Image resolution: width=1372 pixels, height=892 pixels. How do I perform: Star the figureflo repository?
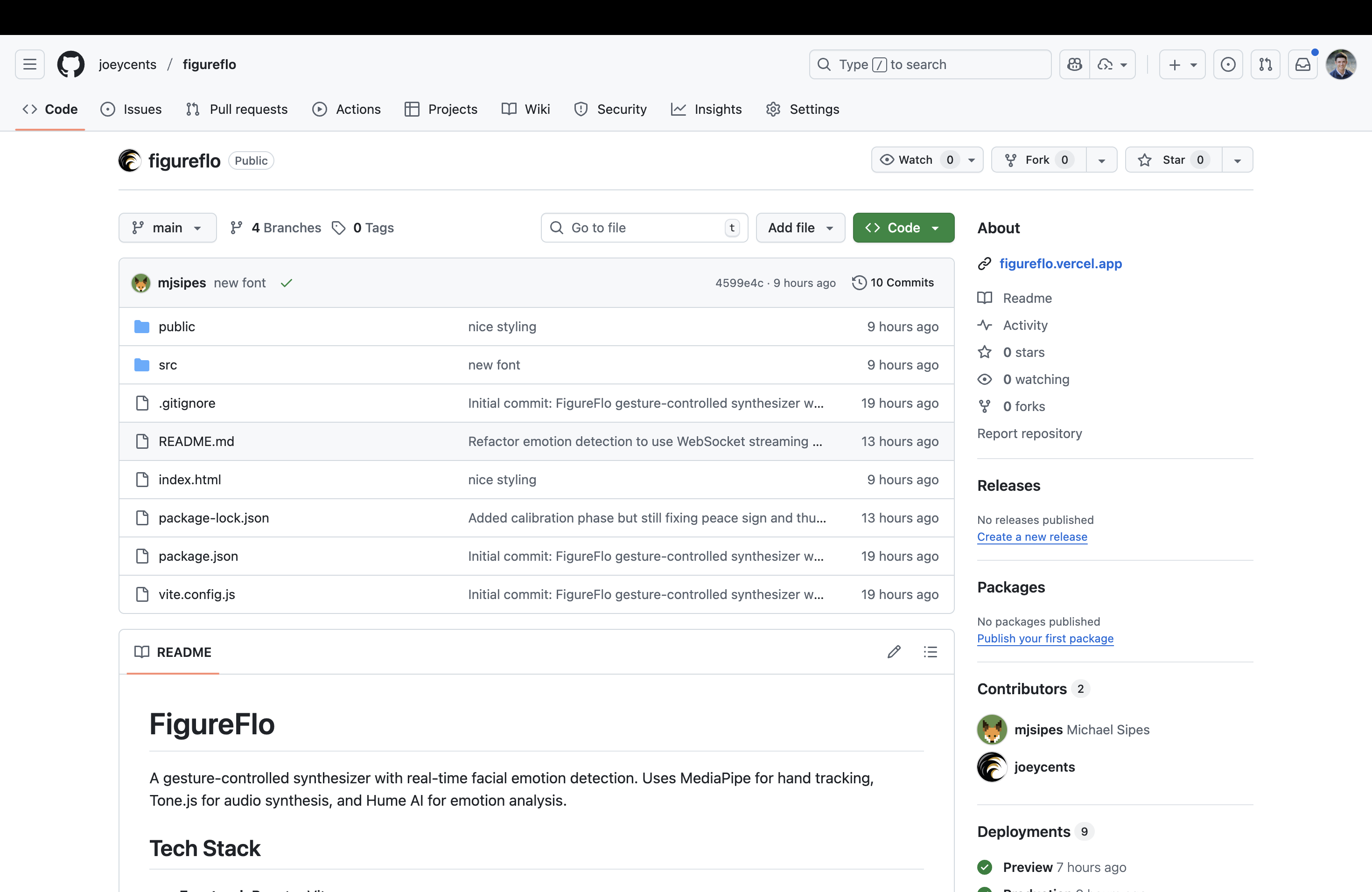(1173, 160)
